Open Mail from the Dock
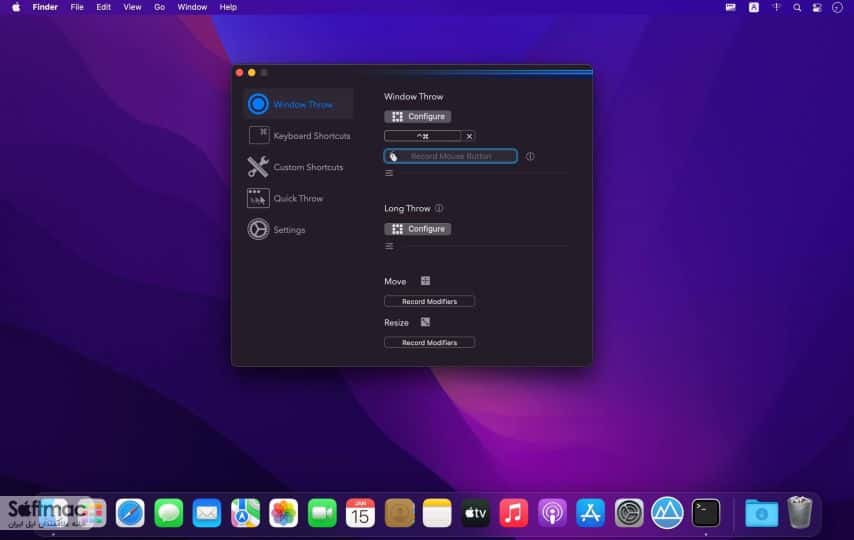 tap(207, 513)
